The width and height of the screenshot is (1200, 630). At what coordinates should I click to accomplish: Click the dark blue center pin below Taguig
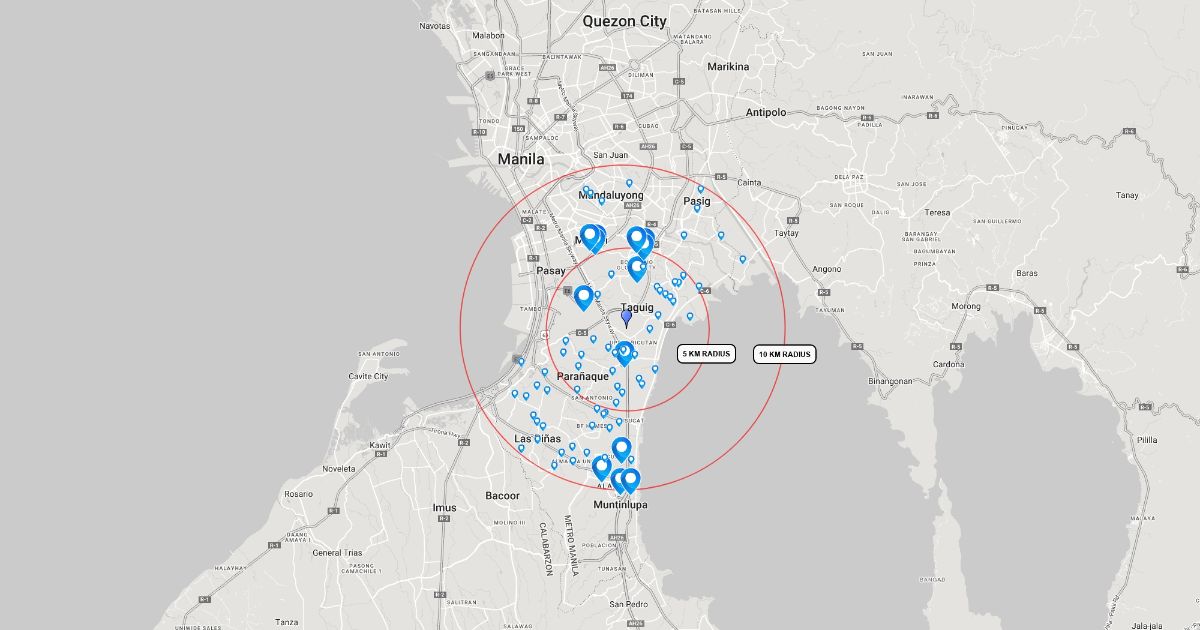[x=627, y=318]
